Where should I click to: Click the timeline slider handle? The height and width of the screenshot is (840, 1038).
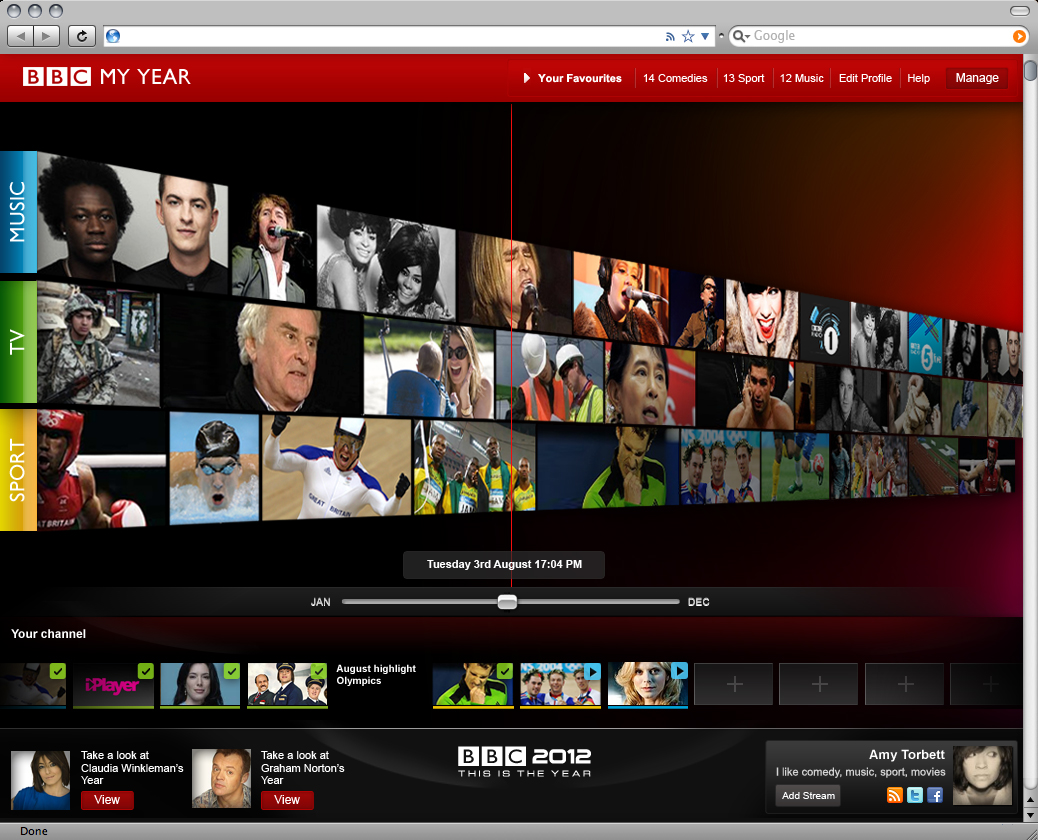click(507, 602)
